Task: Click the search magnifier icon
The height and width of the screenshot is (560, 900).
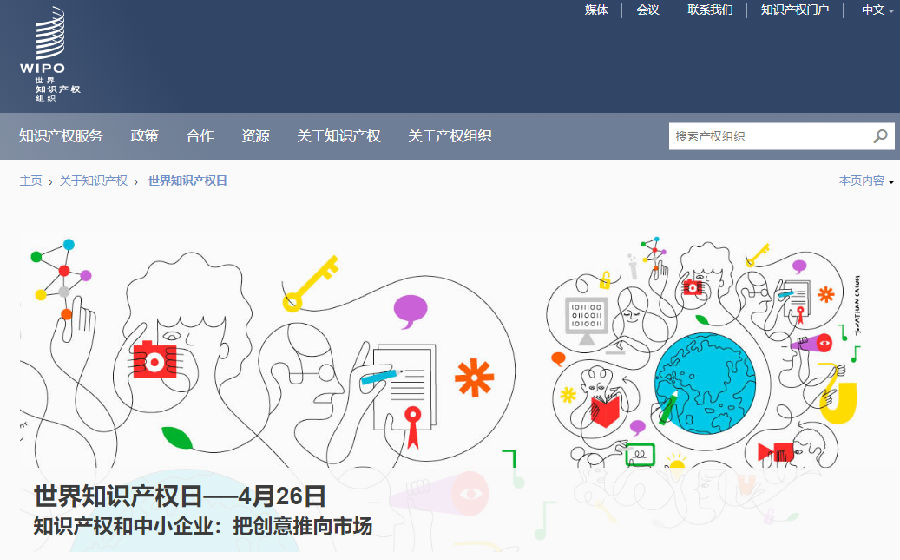Action: [x=880, y=136]
